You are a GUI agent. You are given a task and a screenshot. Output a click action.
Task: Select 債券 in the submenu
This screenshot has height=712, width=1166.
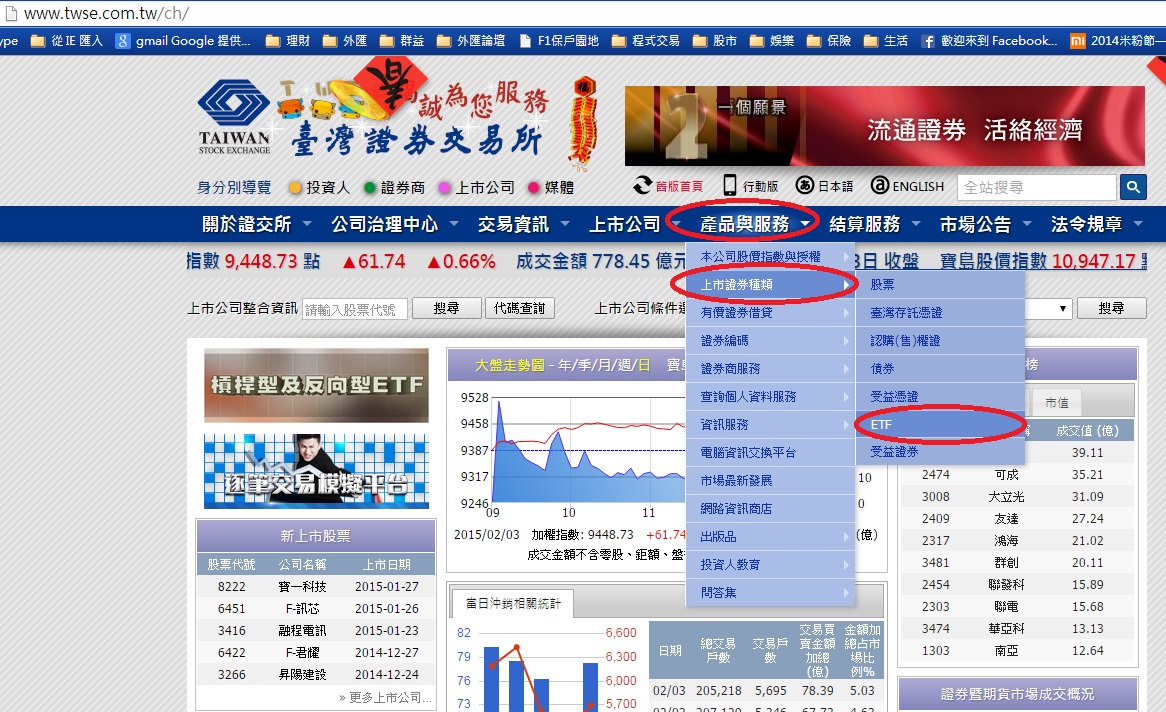[940, 369]
